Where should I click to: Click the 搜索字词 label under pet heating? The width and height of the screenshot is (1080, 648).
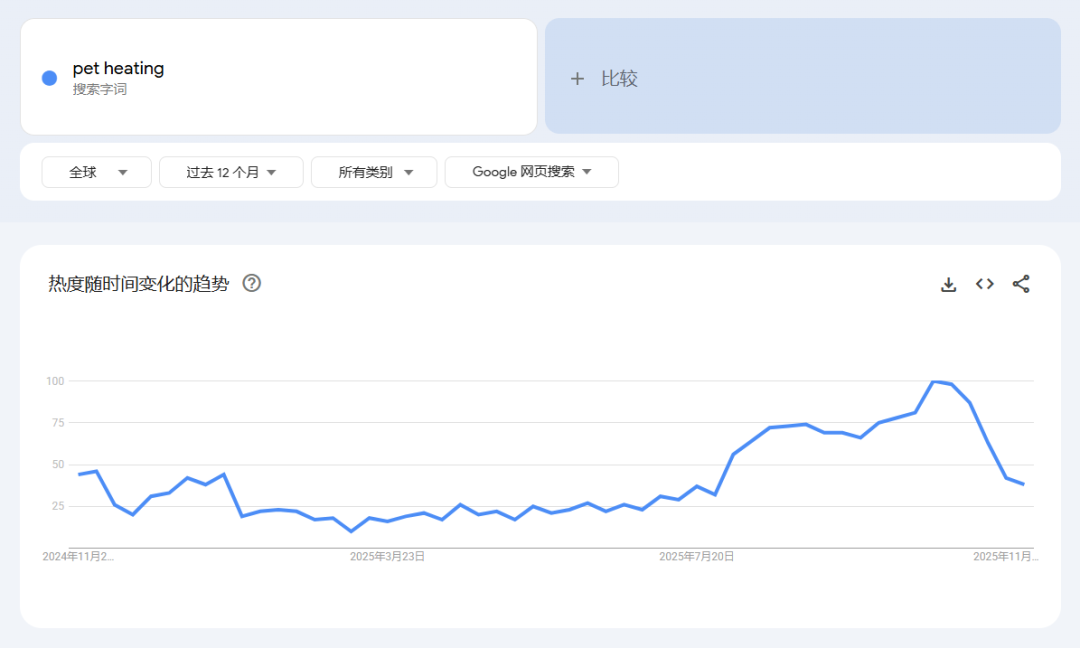pos(97,87)
